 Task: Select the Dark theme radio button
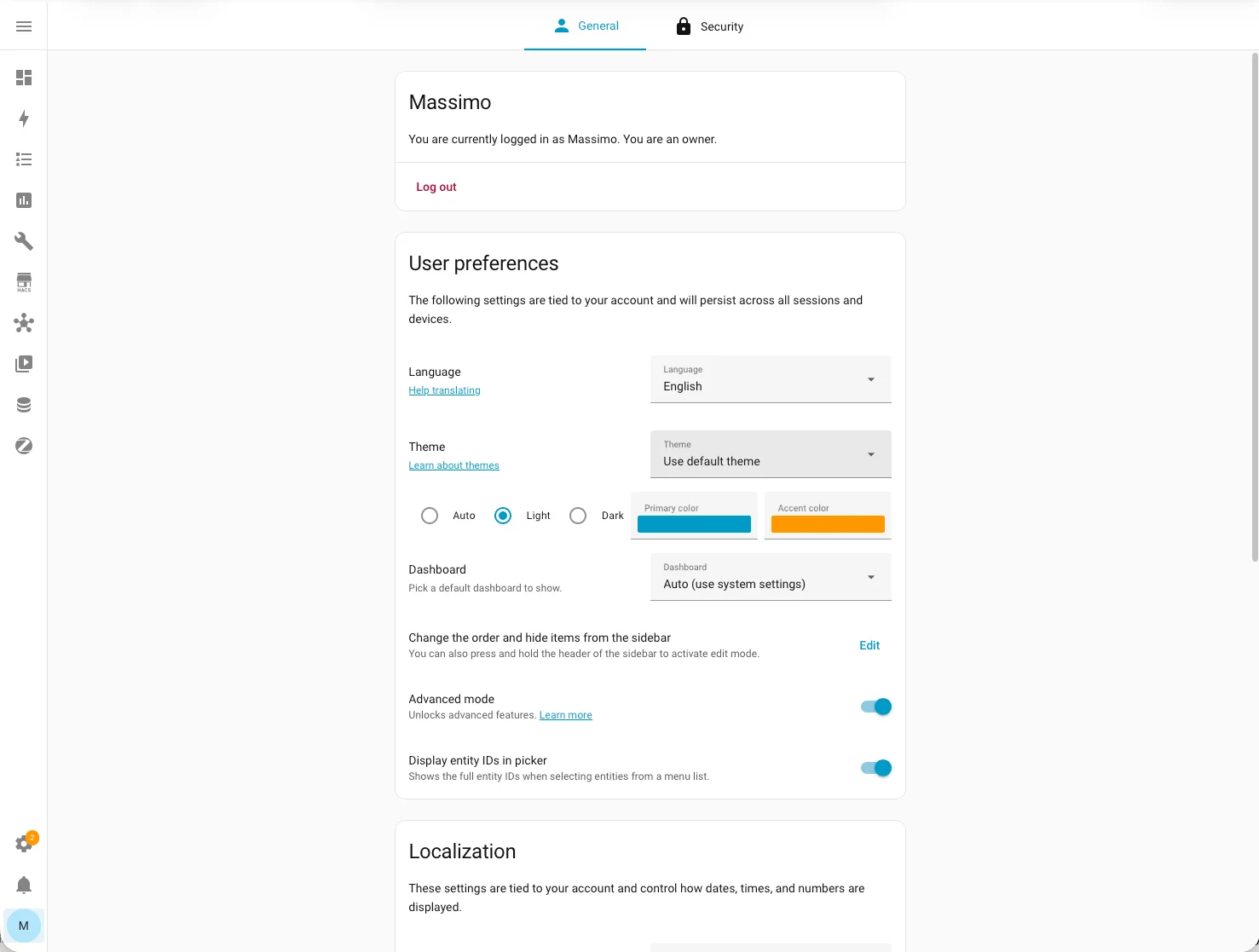coord(578,516)
